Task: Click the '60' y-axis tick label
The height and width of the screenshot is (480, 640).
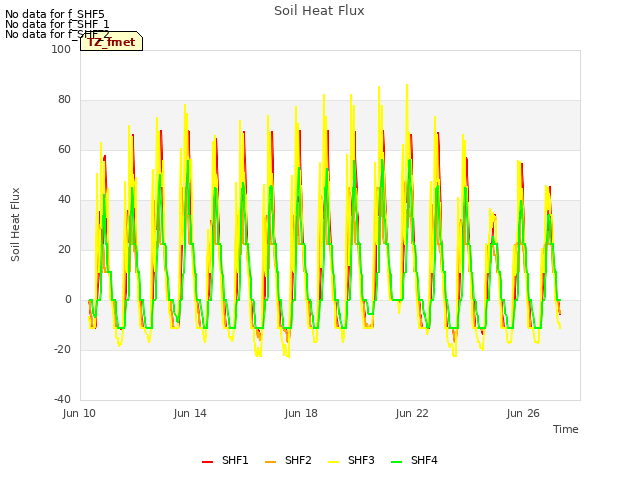Action: 64,149
